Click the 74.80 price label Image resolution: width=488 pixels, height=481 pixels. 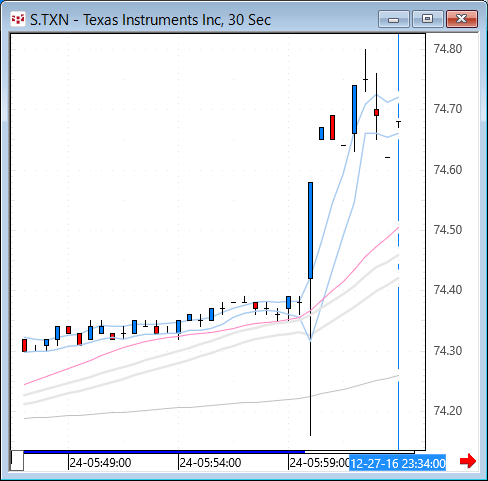click(448, 49)
